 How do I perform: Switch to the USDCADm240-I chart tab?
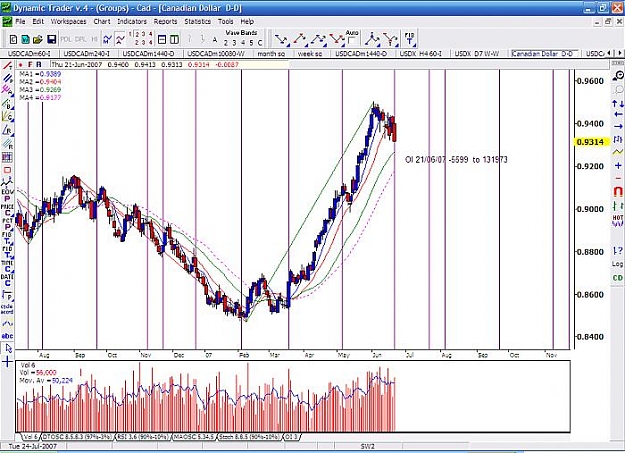87,53
